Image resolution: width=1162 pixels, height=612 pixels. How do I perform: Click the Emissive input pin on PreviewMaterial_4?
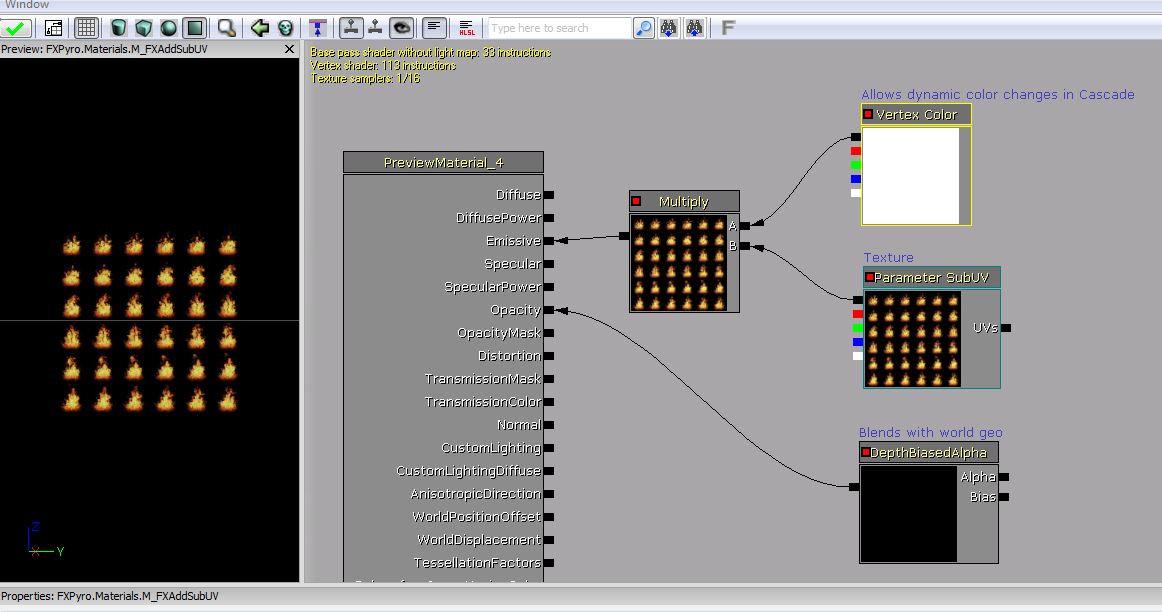pos(551,240)
